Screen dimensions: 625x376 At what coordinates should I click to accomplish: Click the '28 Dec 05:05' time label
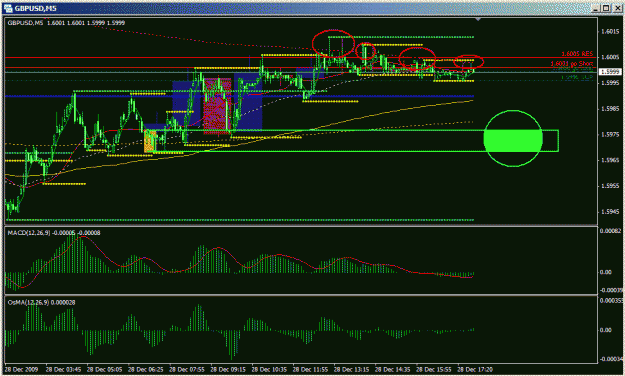coord(104,369)
